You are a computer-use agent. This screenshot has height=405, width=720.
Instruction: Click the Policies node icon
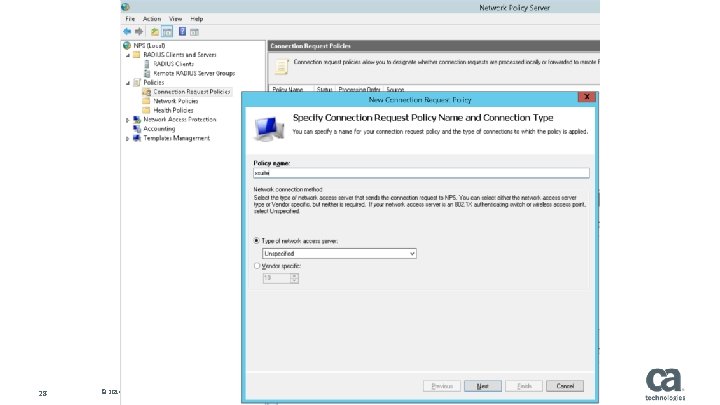click(136, 83)
